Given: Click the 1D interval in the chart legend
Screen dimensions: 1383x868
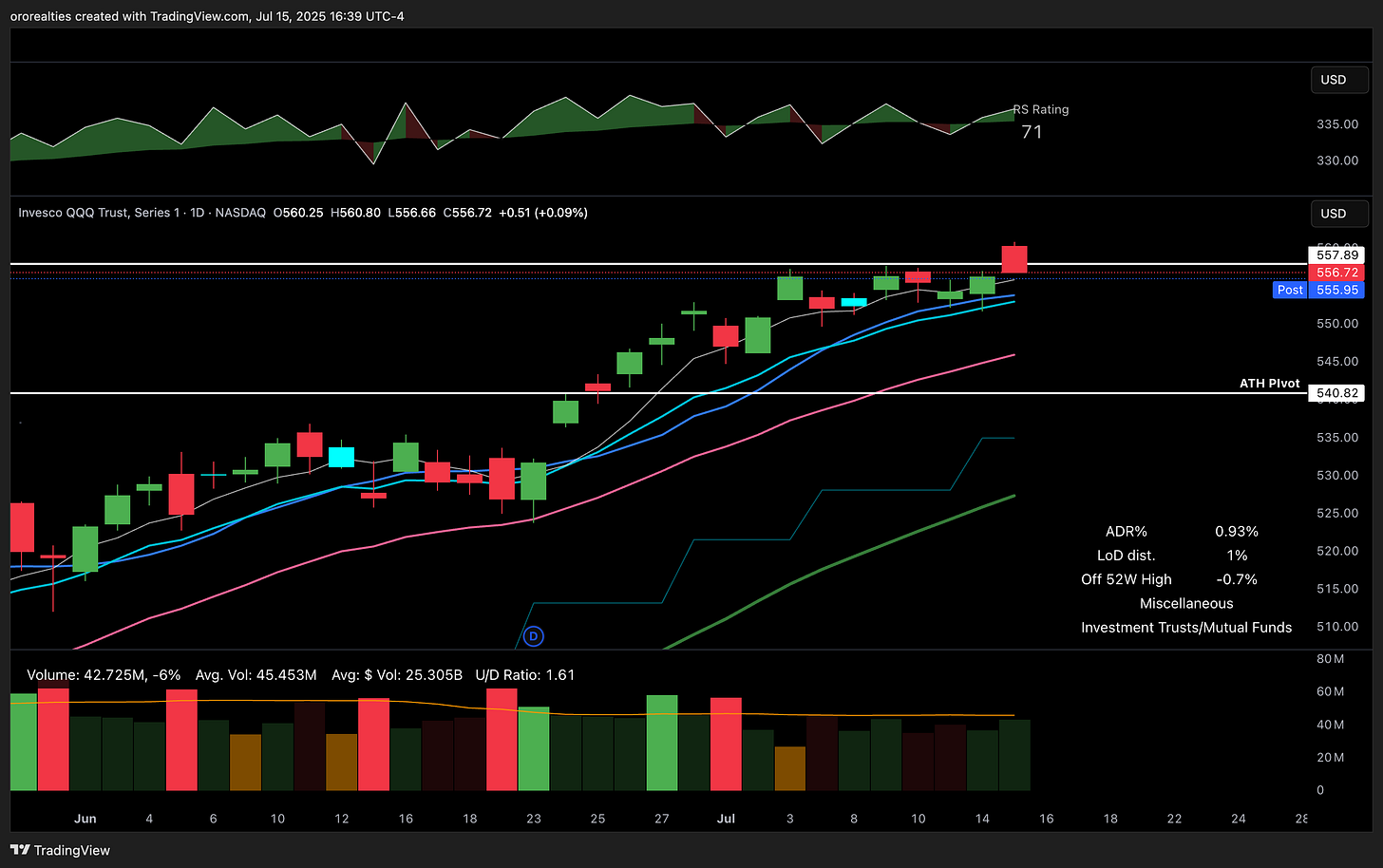Looking at the screenshot, I should coord(198,213).
